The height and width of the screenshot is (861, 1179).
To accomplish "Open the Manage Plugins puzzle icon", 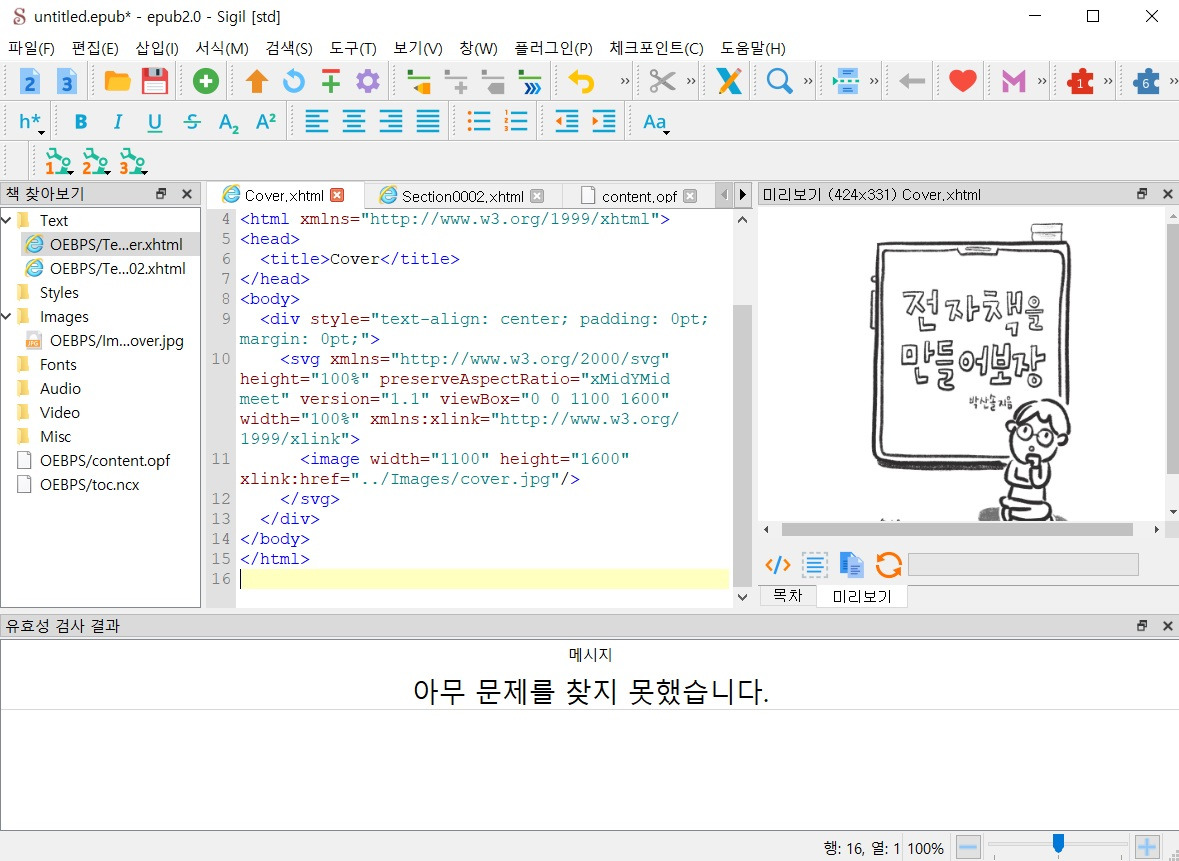I will 1083,81.
